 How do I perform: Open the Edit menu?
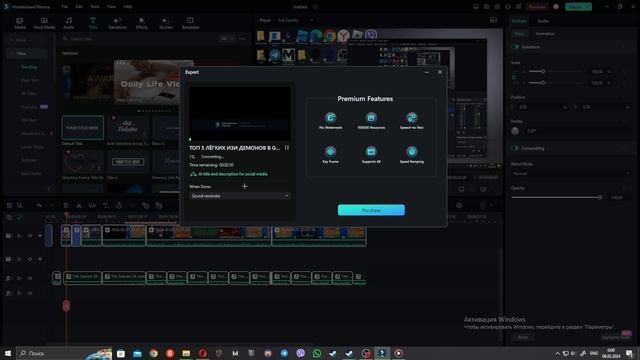click(x=79, y=7)
